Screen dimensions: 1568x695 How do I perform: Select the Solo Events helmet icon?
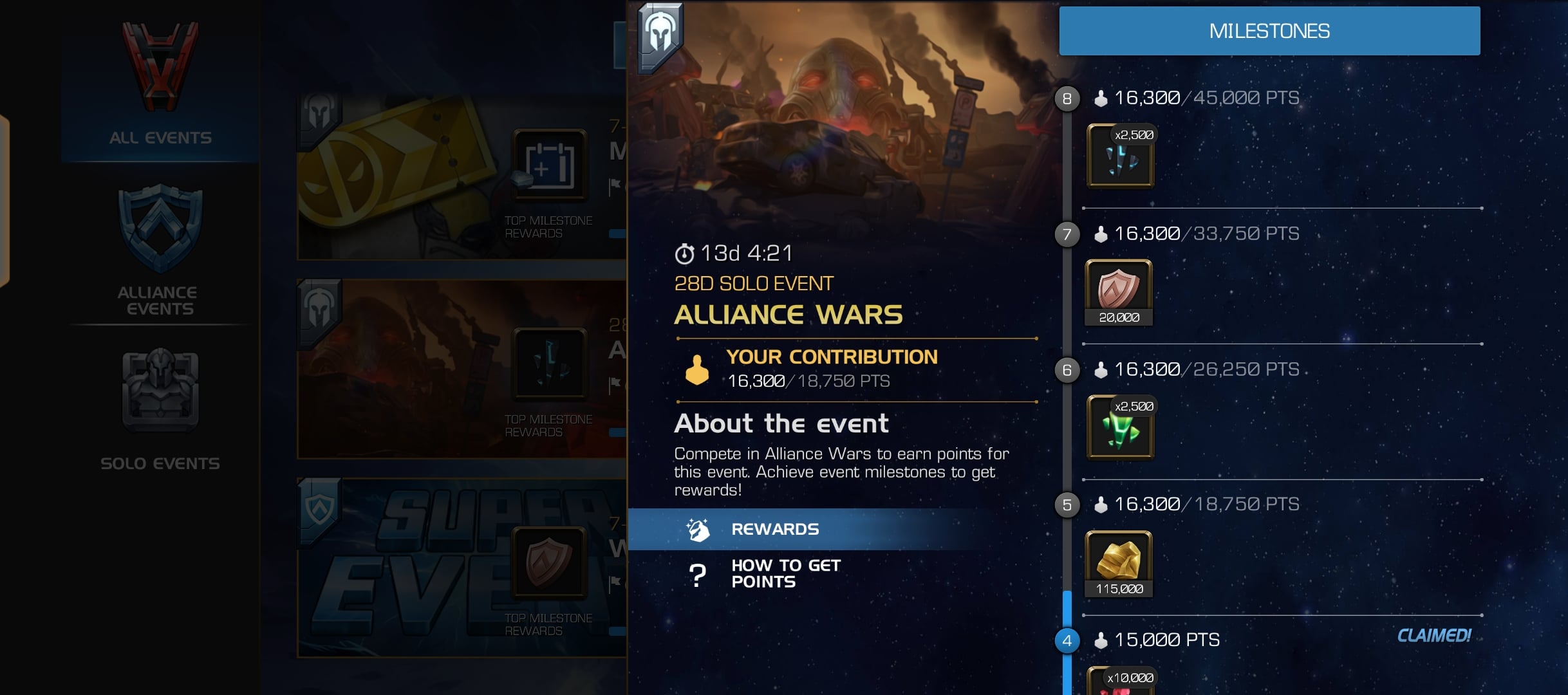click(x=160, y=390)
